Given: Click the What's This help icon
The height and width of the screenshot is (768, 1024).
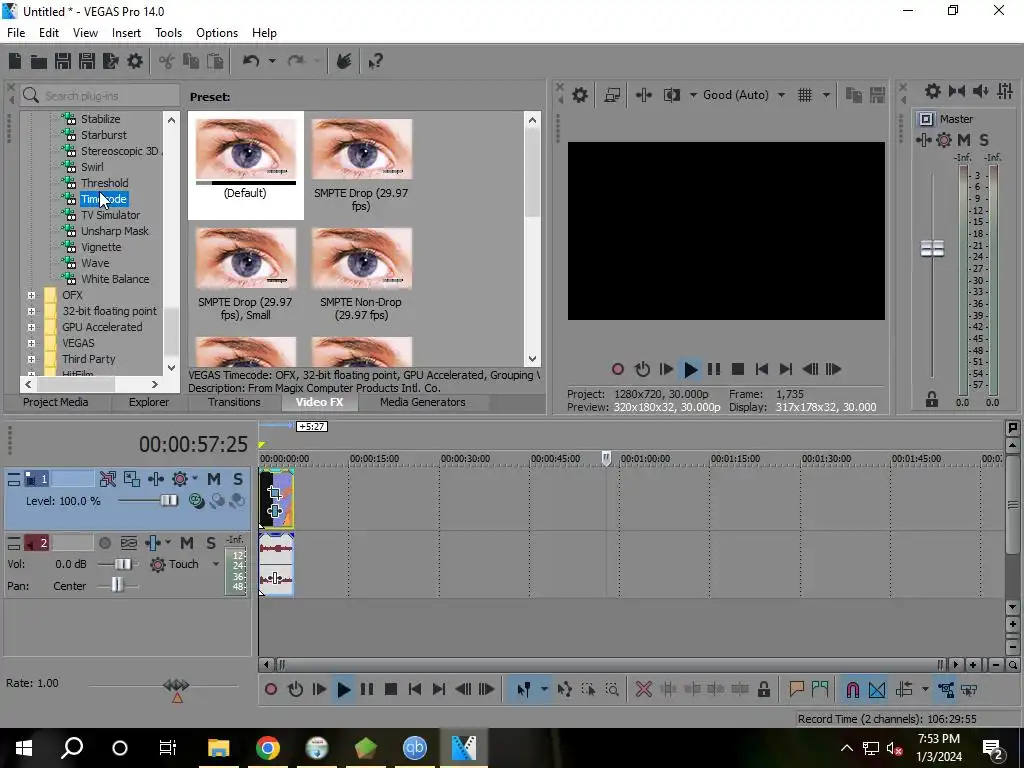Looking at the screenshot, I should coord(376,61).
